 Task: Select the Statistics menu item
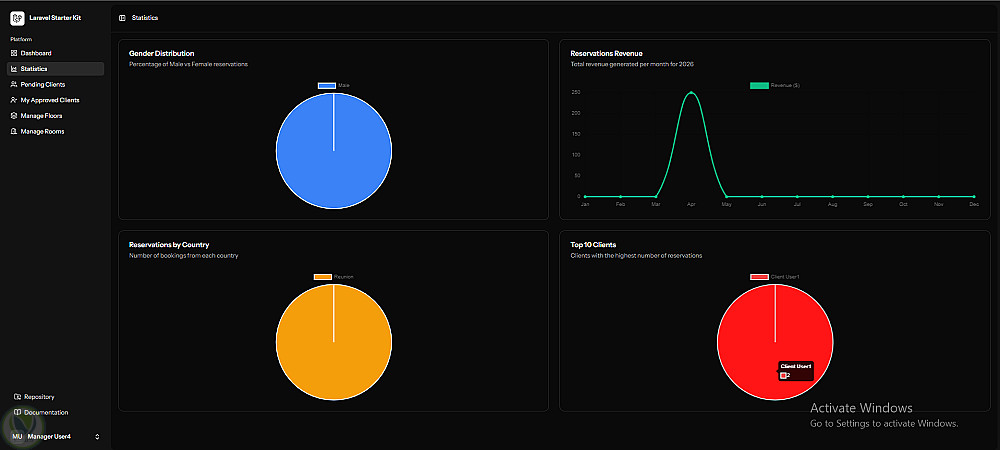(55, 69)
